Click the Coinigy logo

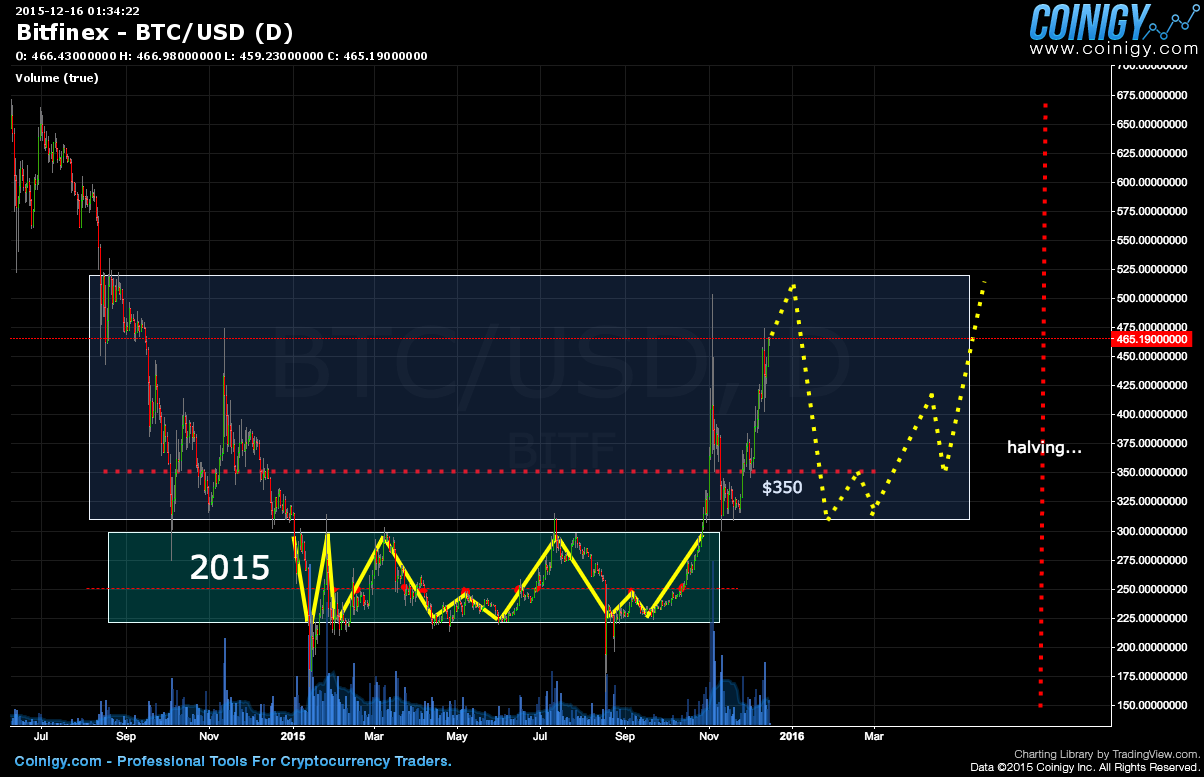1113,20
